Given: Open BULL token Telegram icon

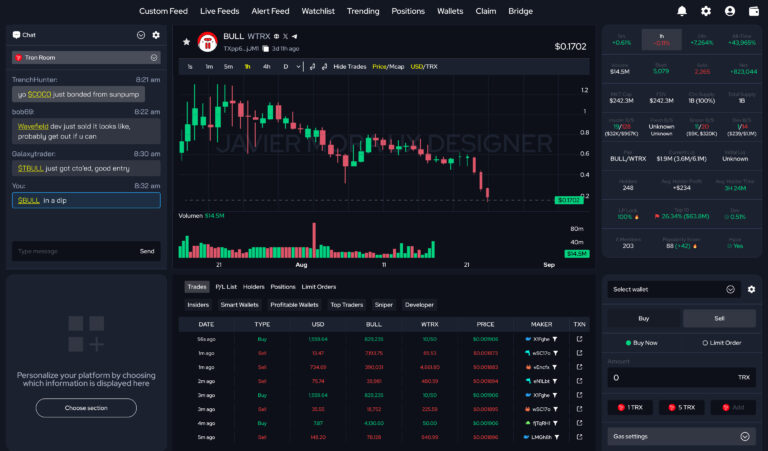Looking at the screenshot, I should point(294,36).
